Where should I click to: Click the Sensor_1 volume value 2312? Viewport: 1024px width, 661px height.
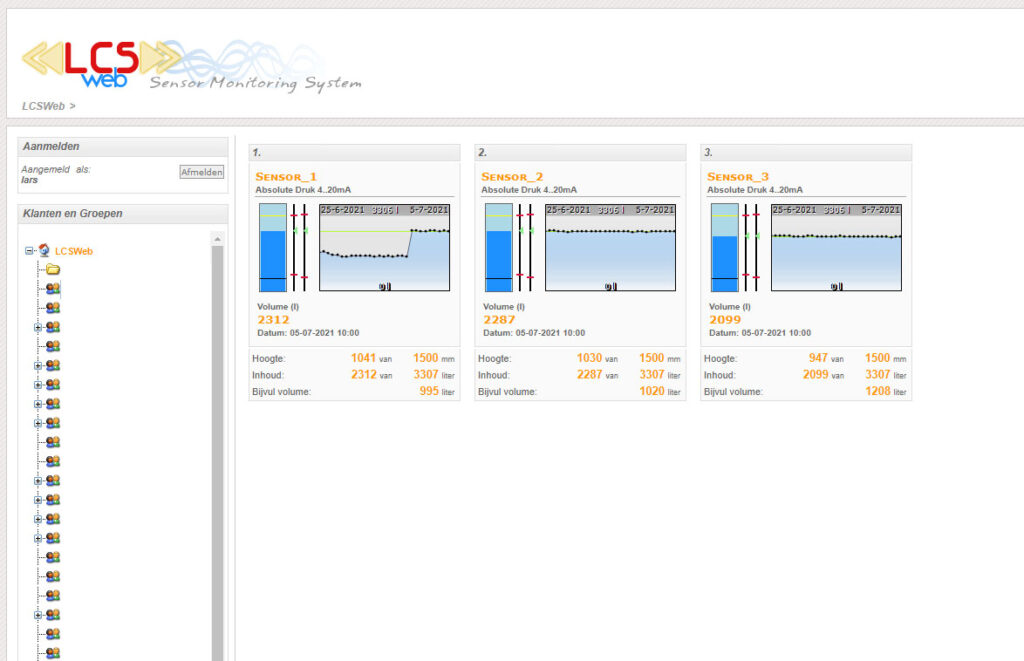click(x=273, y=319)
